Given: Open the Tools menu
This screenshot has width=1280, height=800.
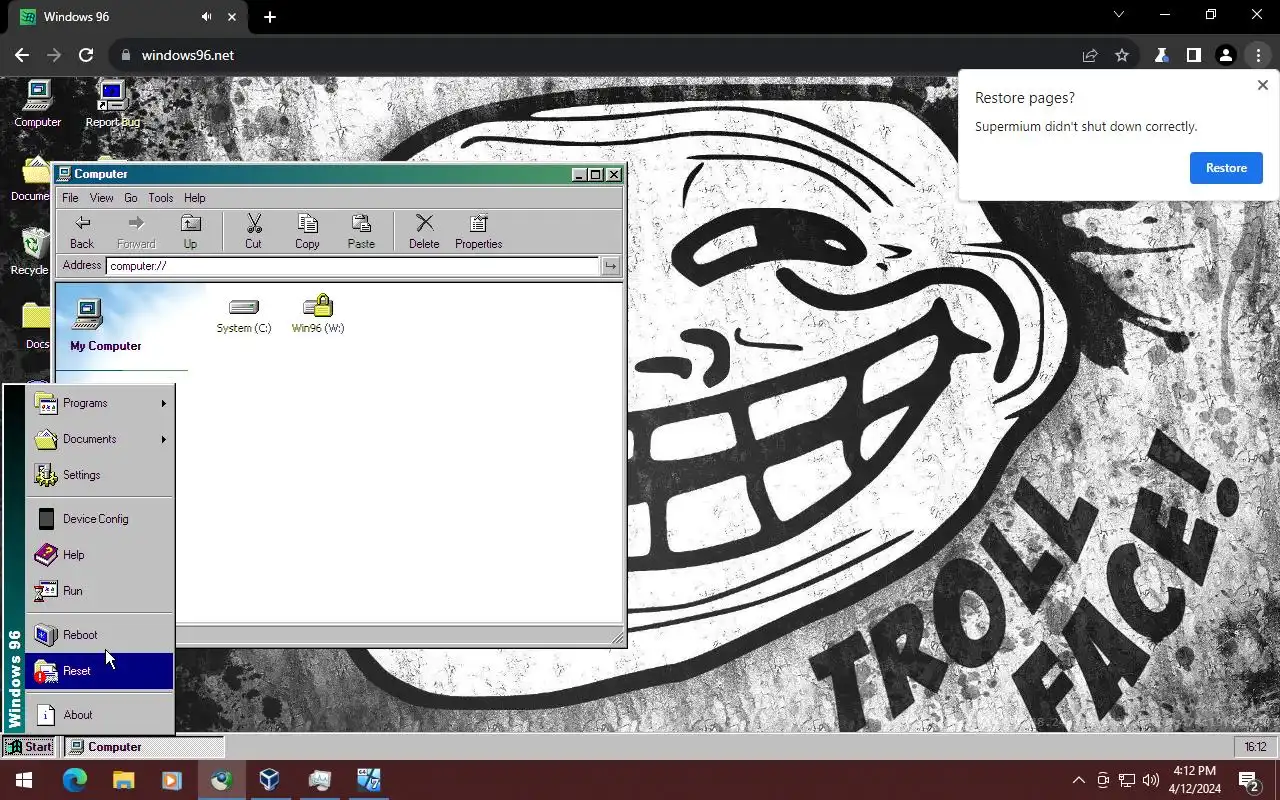Looking at the screenshot, I should tap(161, 198).
